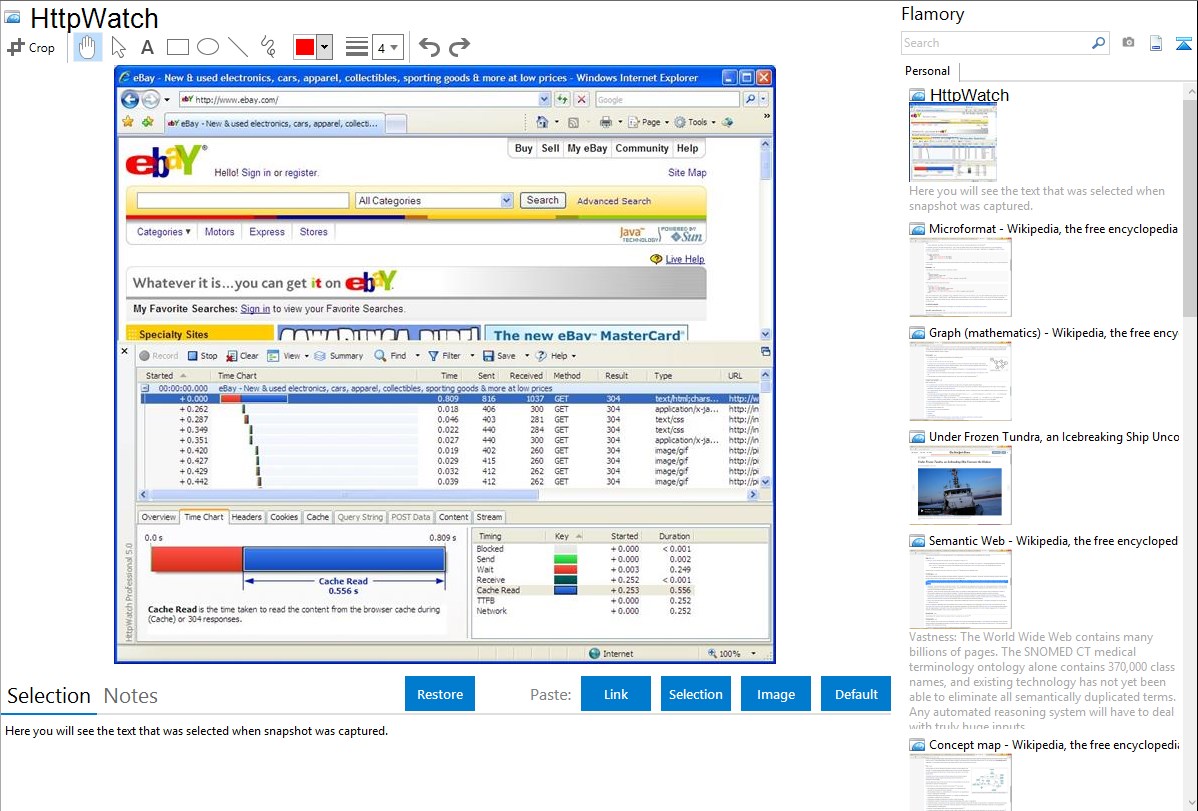Activate the freehand scribble tool
The image size is (1198, 811).
268,47
